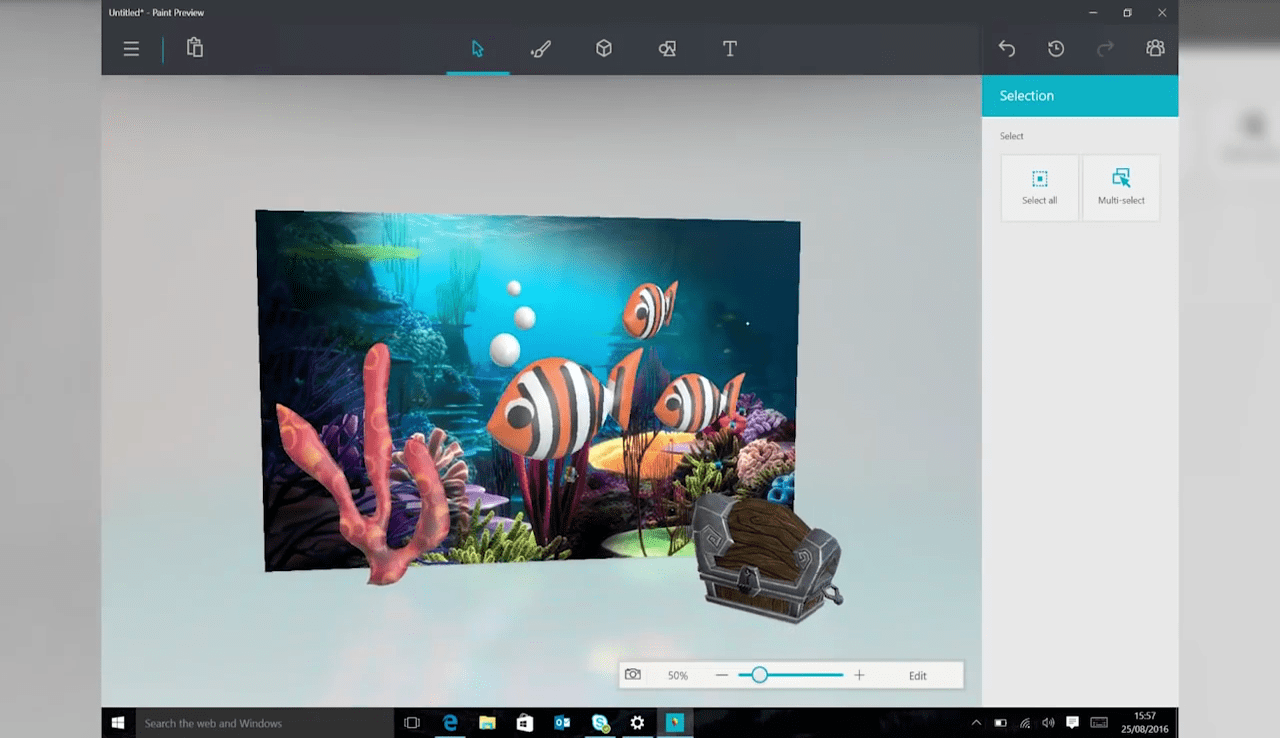
Task: Click the Paste clipboard icon
Action: coord(194,48)
